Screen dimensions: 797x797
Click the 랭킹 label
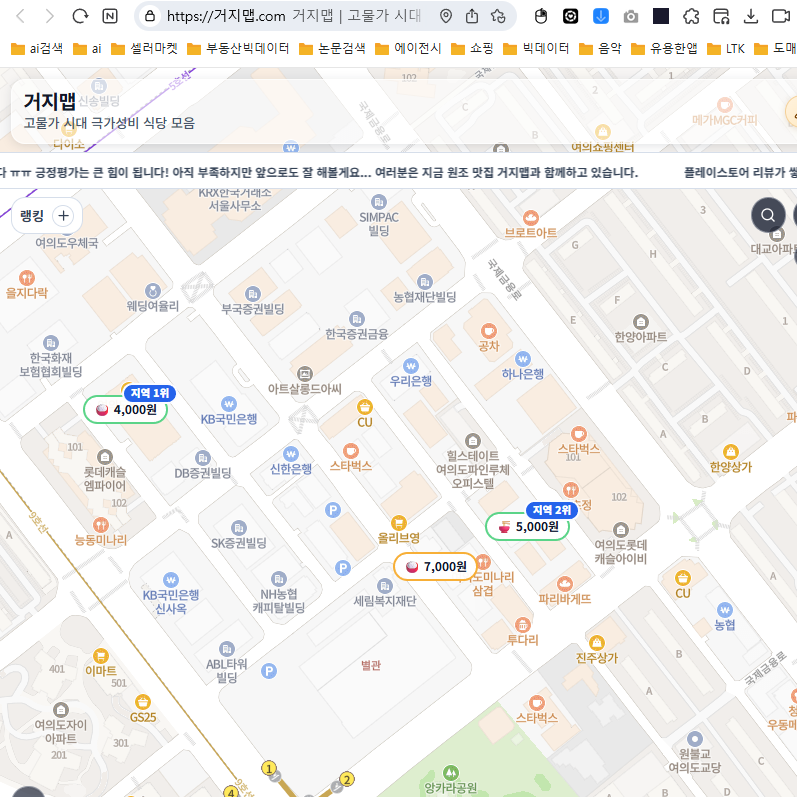[32, 216]
